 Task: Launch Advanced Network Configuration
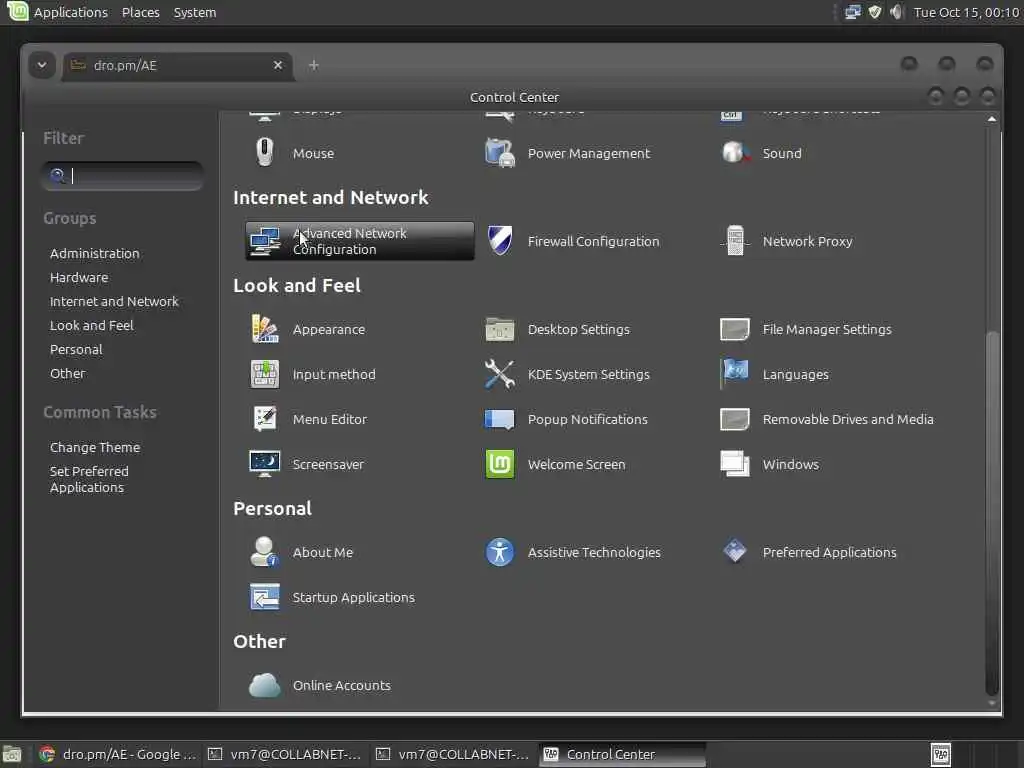coord(360,241)
